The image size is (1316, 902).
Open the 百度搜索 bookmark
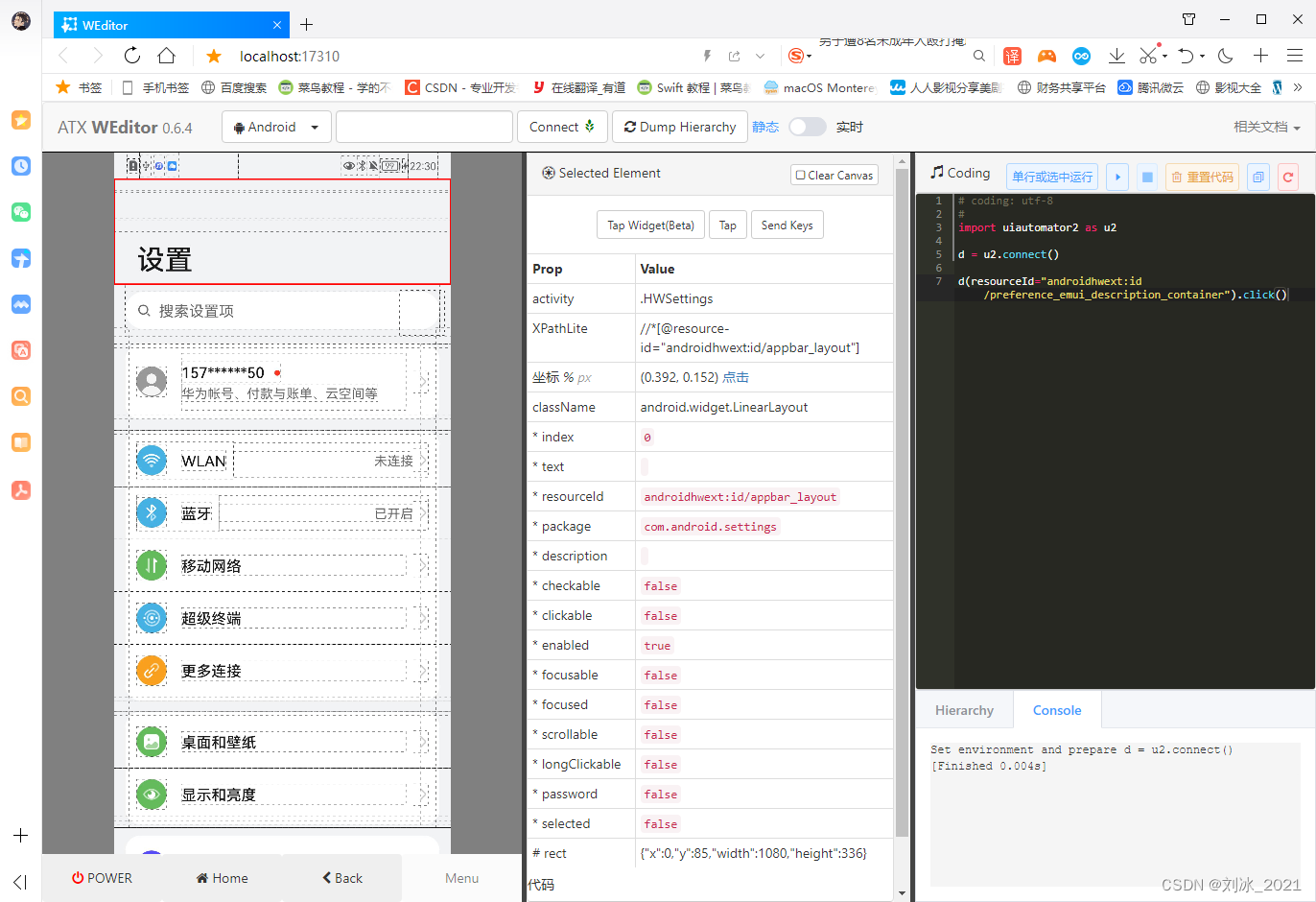pos(234,87)
